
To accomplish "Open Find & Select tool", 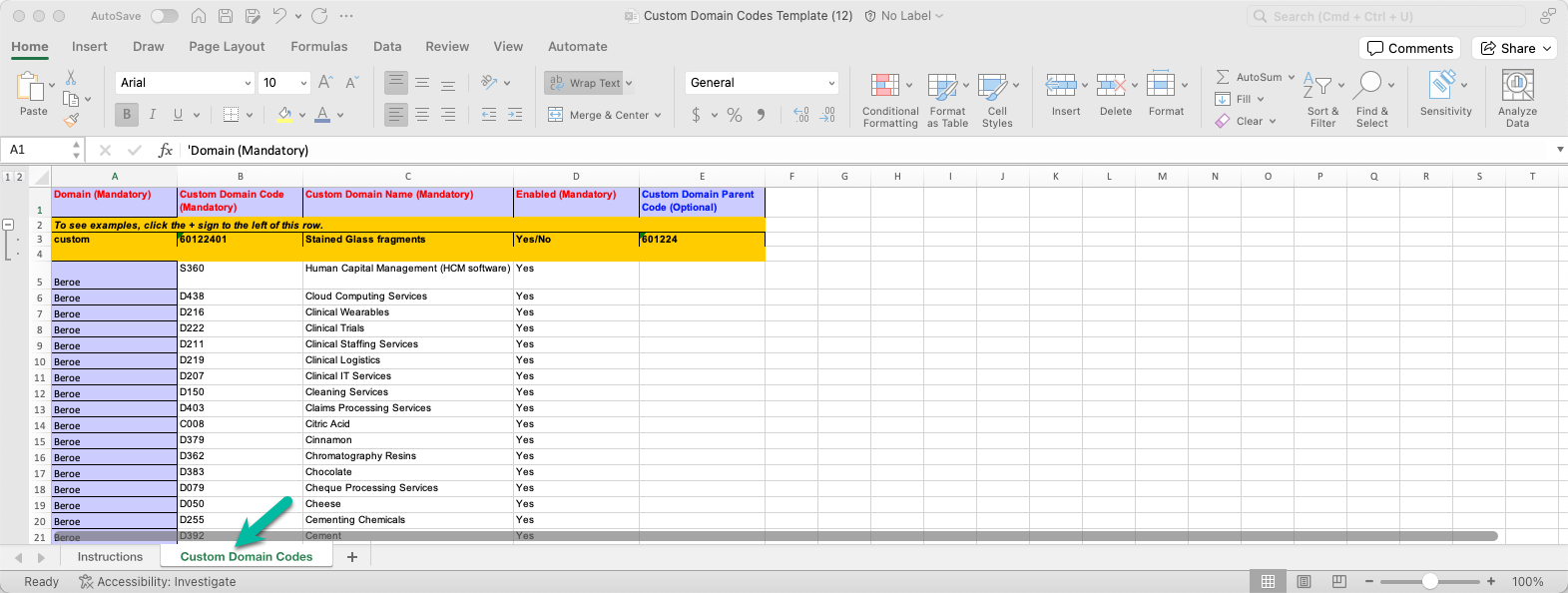I will (x=1369, y=86).
